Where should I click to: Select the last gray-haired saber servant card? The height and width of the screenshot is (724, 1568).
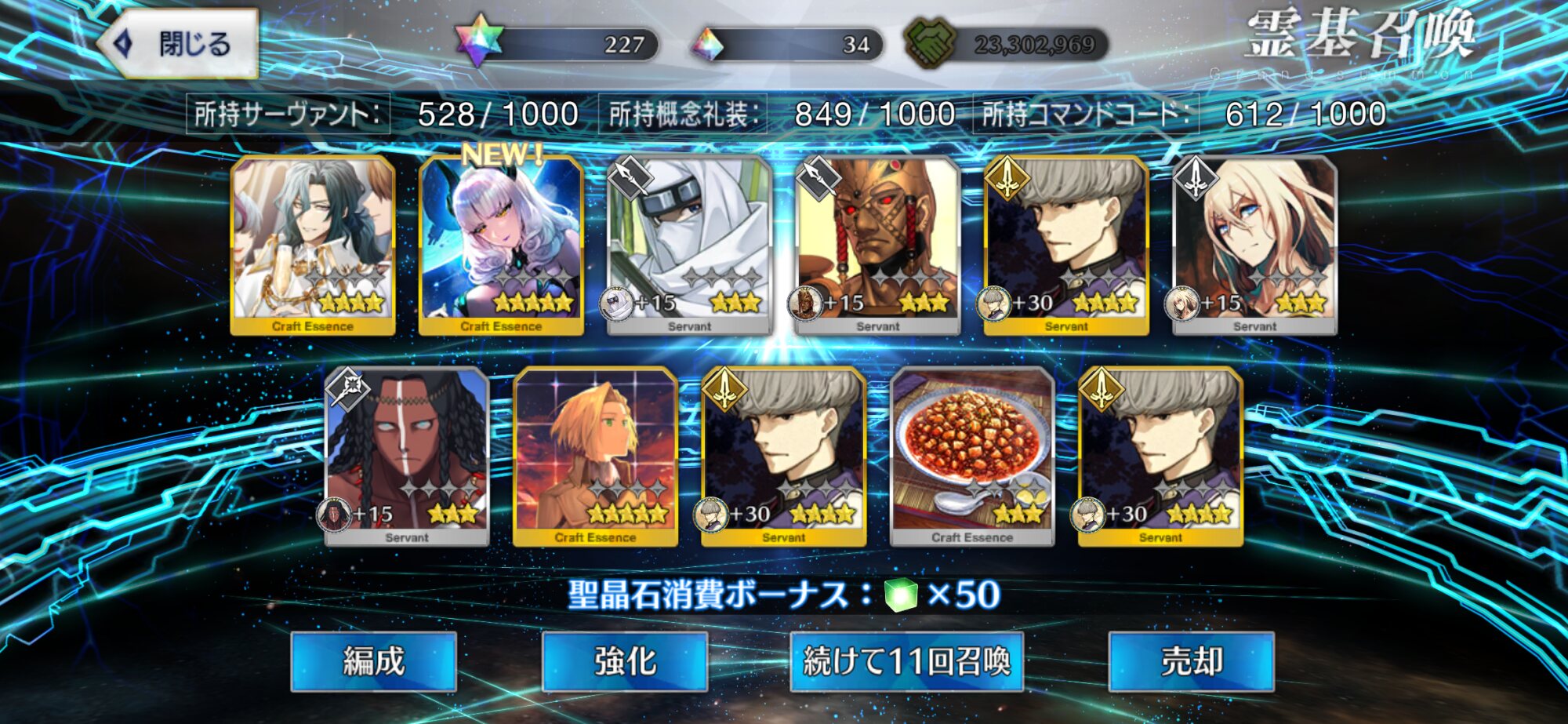1160,457
